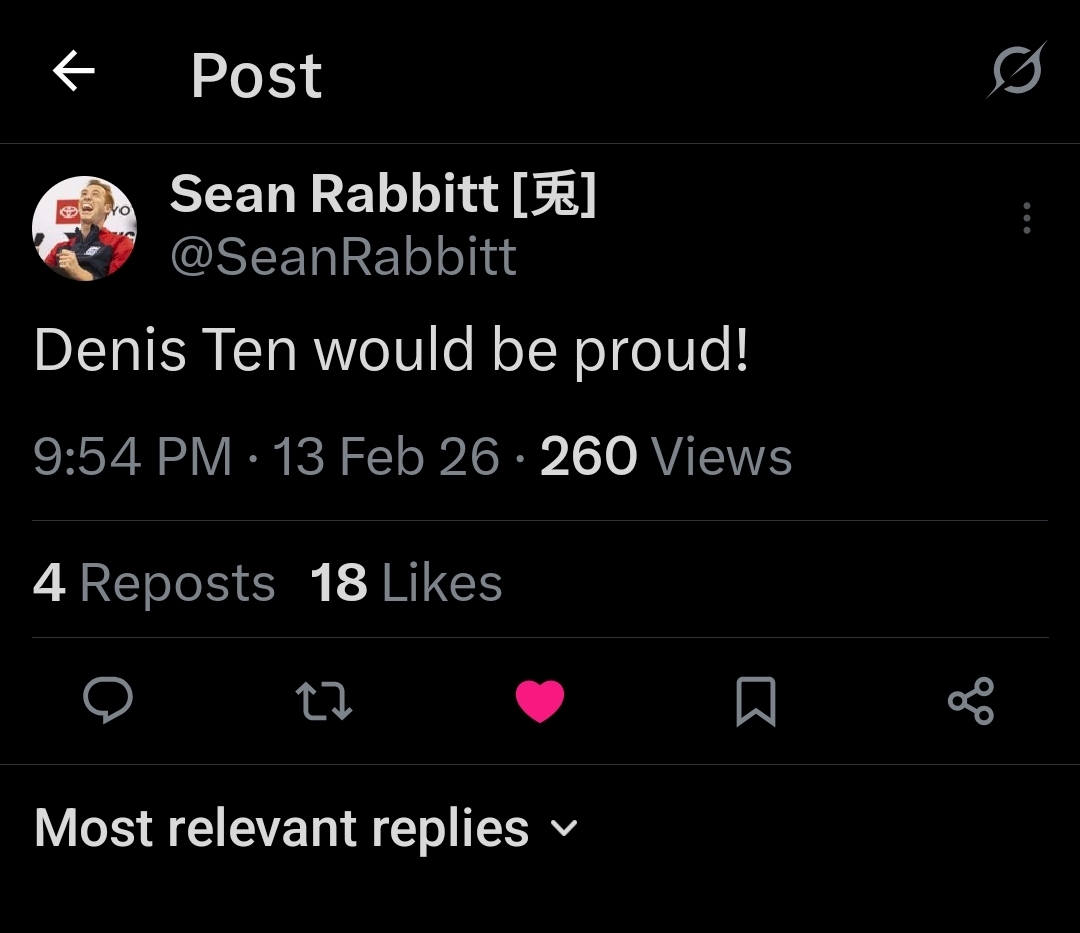The height and width of the screenshot is (933, 1080).
Task: Tap the @SeanRabbitt handle
Action: (343, 257)
